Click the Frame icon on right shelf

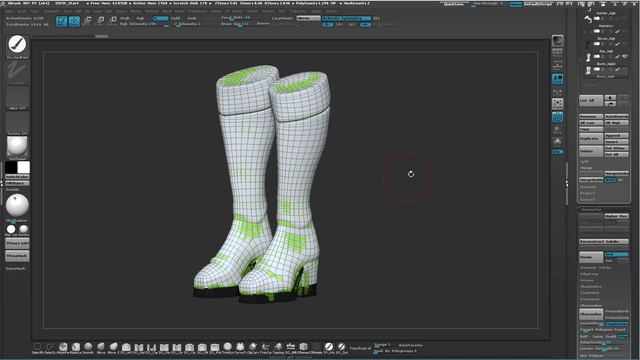[558, 104]
